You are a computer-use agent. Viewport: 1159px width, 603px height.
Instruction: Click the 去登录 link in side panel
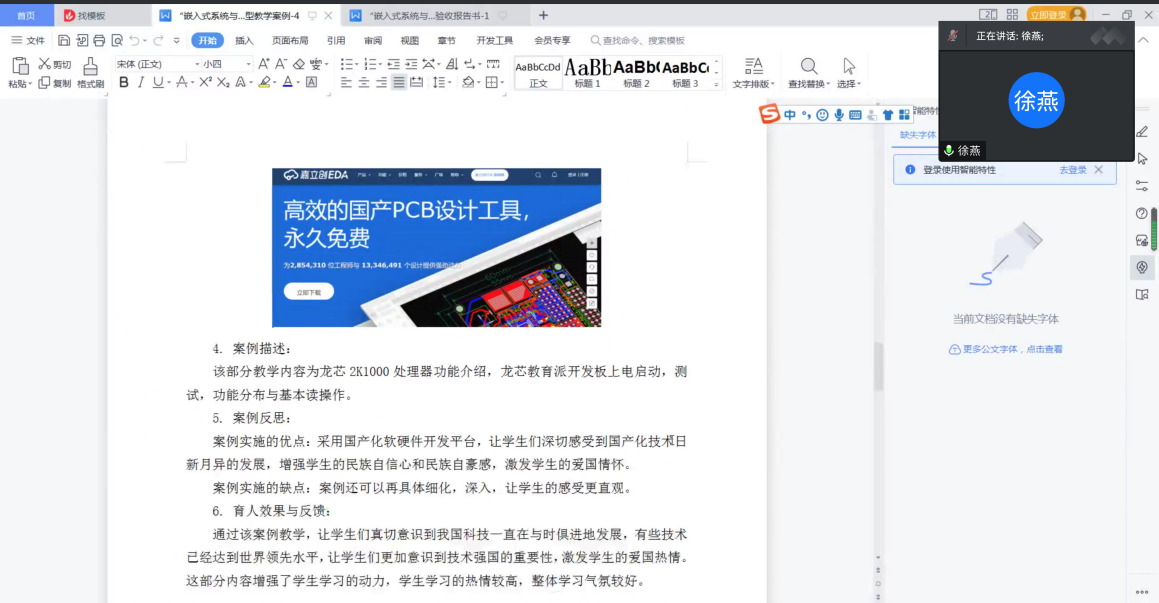[1072, 170]
